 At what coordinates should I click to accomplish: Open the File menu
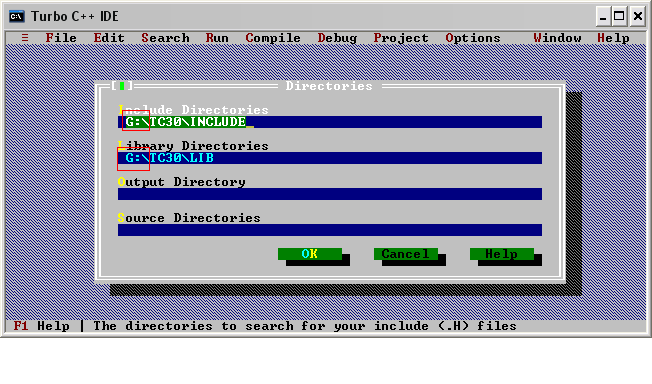[61, 38]
